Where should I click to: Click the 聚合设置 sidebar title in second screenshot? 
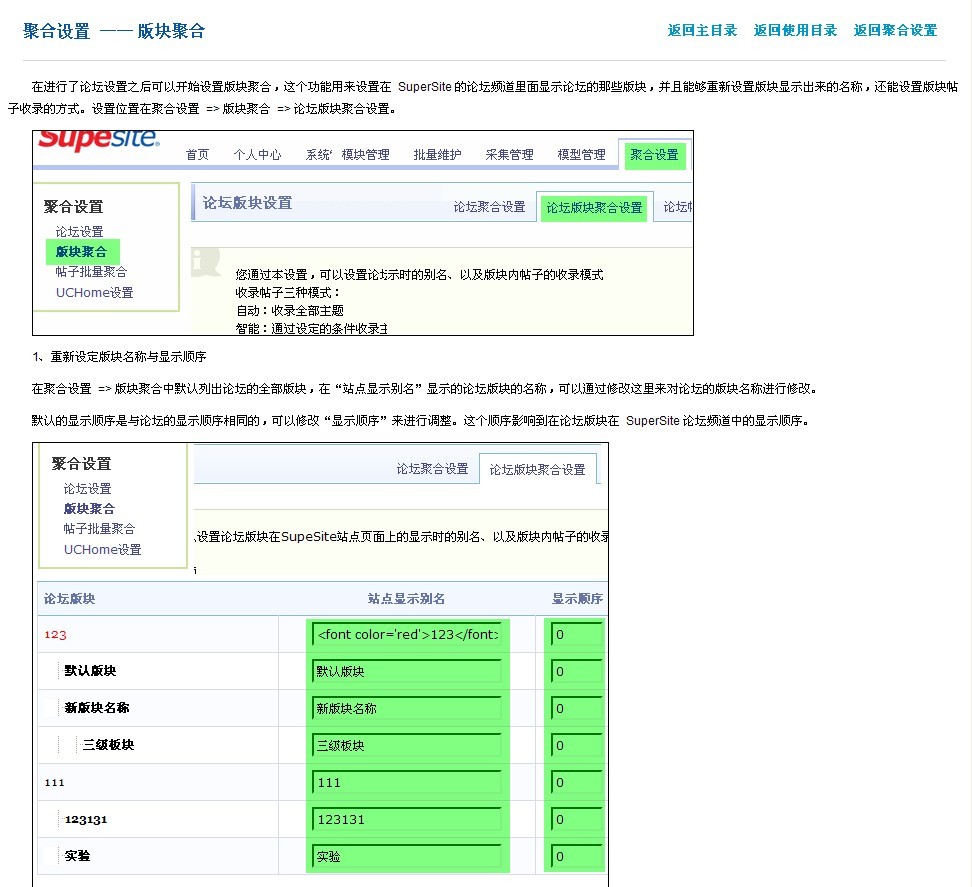tap(81, 463)
